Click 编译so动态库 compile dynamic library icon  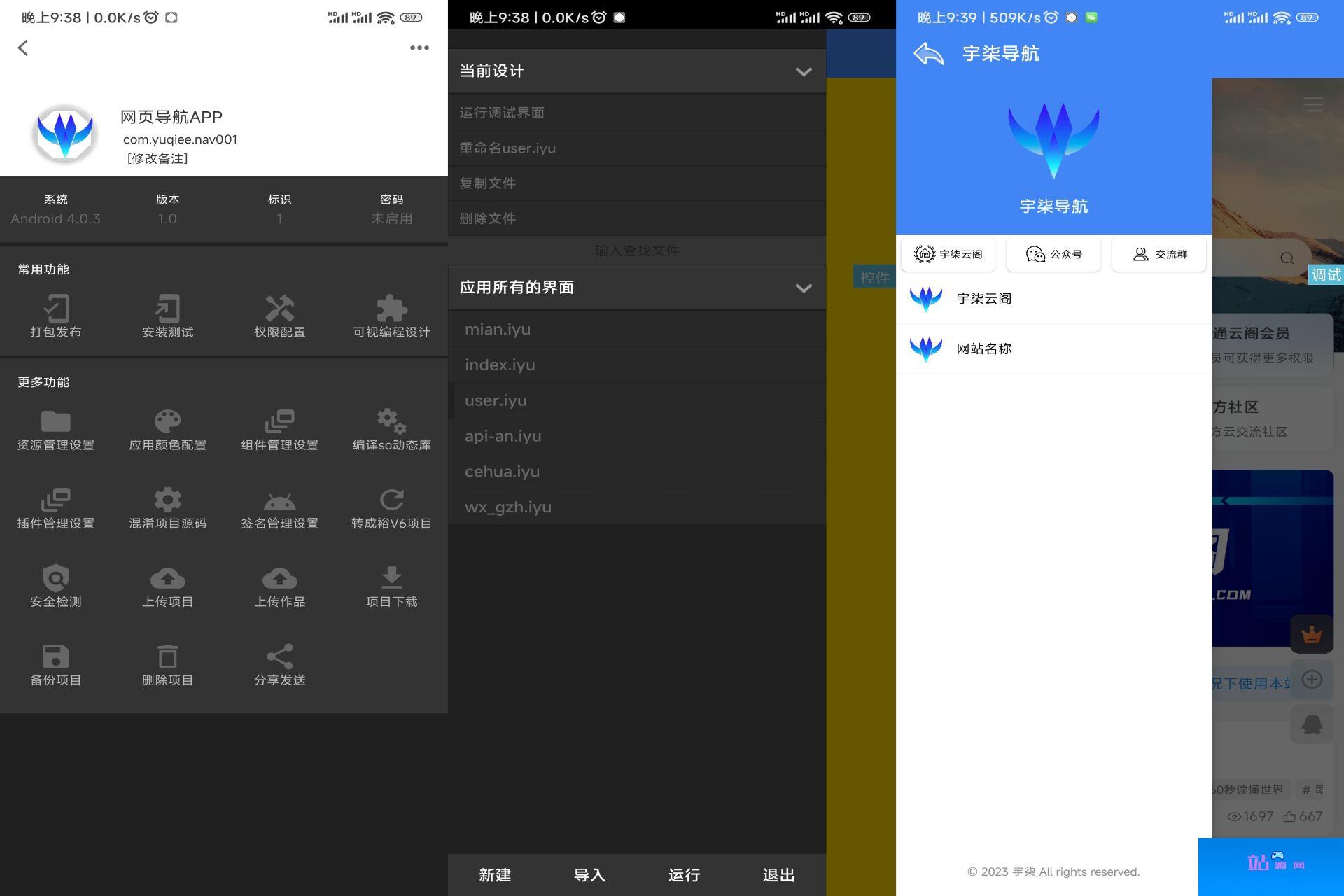(391, 419)
